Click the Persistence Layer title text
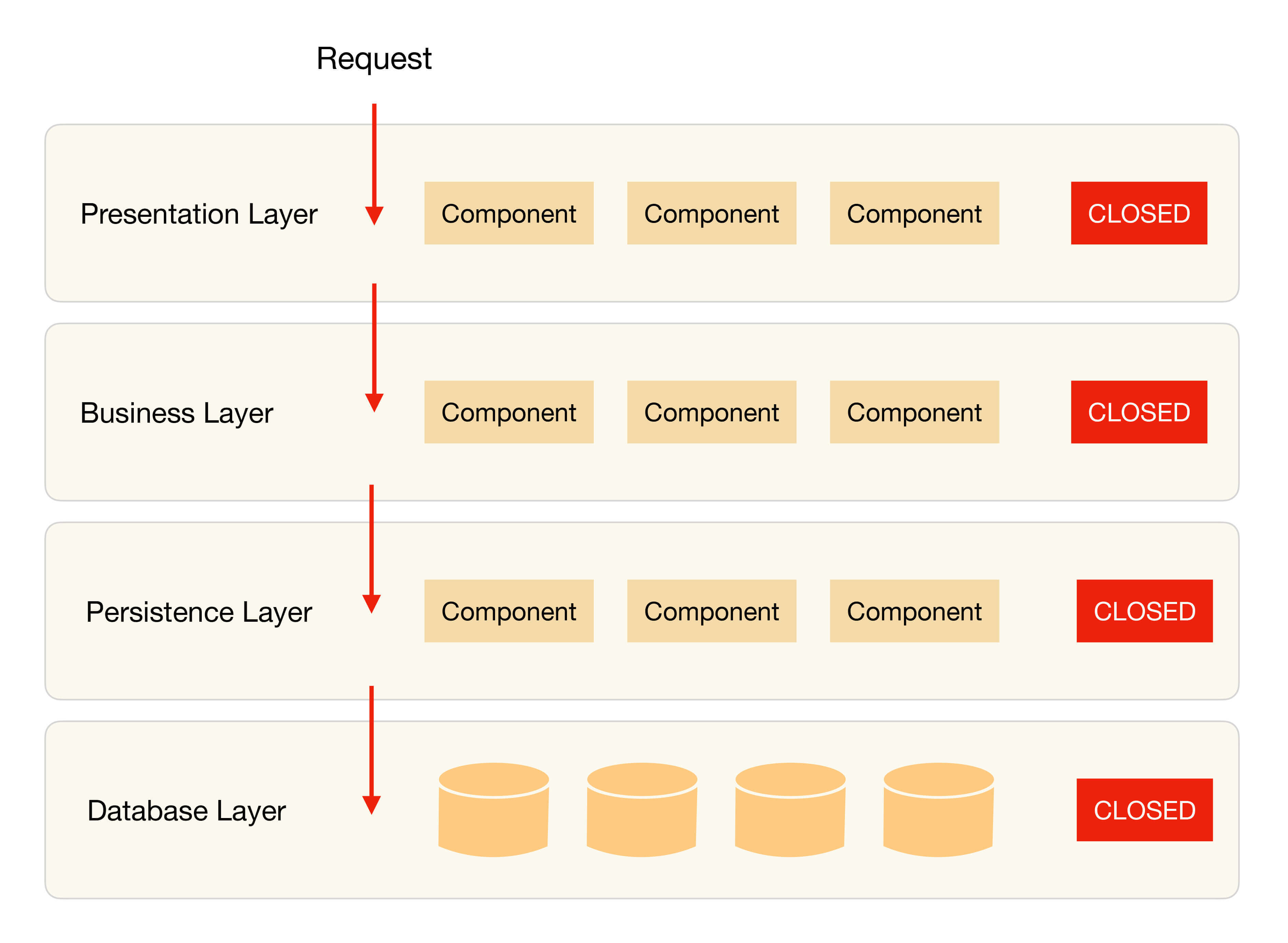 199,612
